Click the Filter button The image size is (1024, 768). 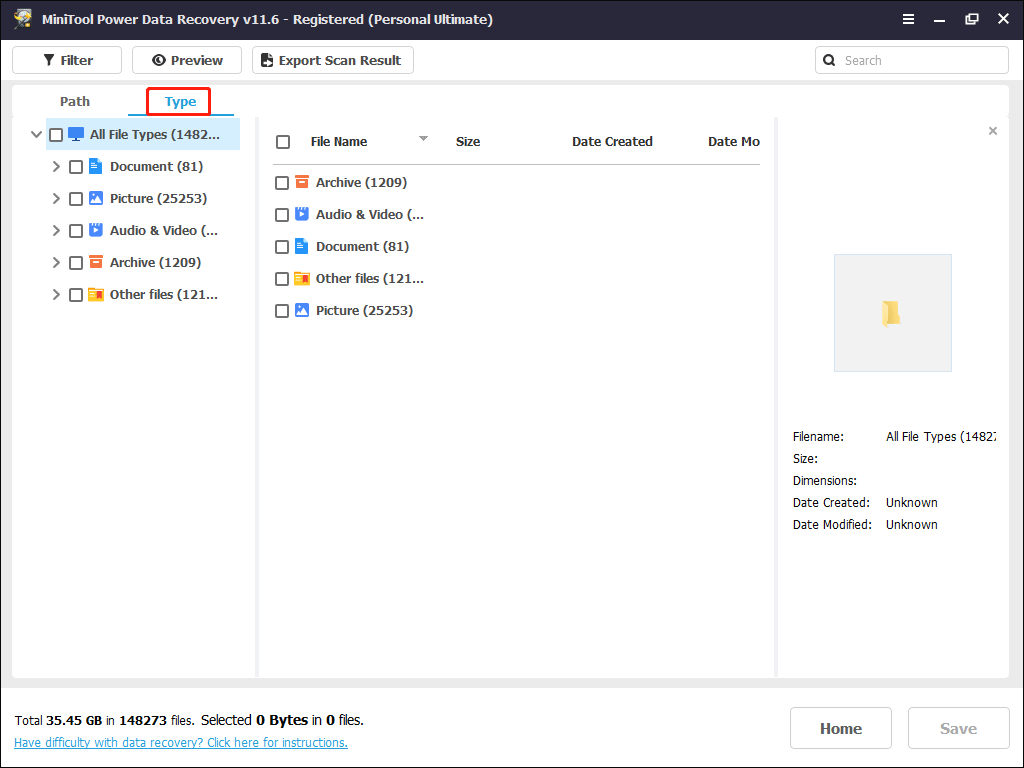[67, 60]
